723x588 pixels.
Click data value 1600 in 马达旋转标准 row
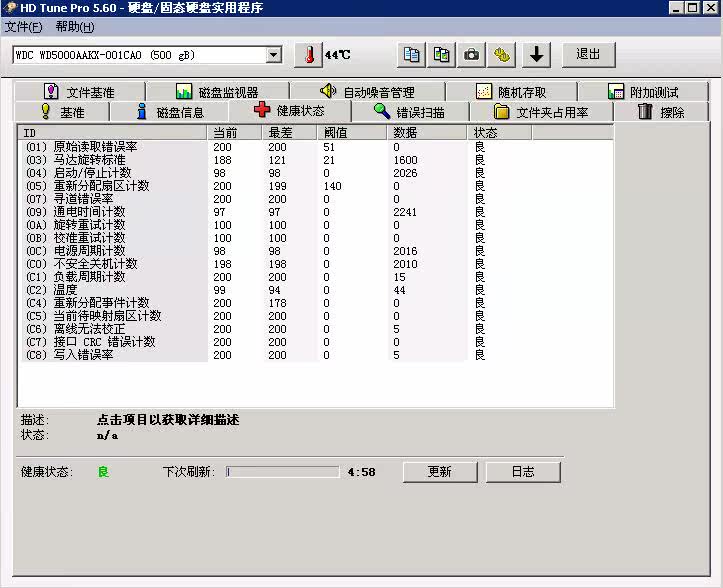tap(405, 160)
